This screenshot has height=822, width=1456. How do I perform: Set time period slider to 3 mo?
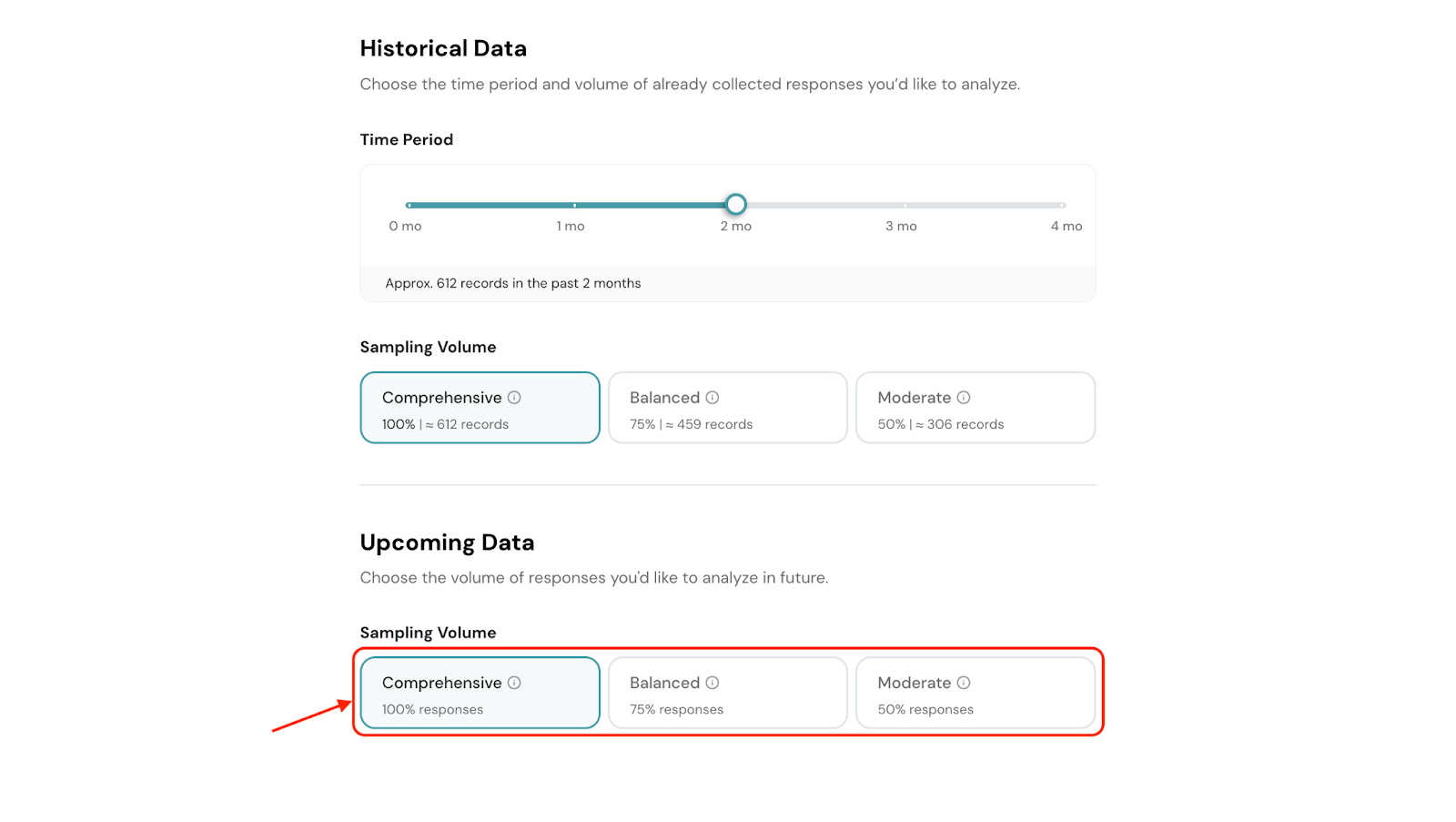[905, 205]
